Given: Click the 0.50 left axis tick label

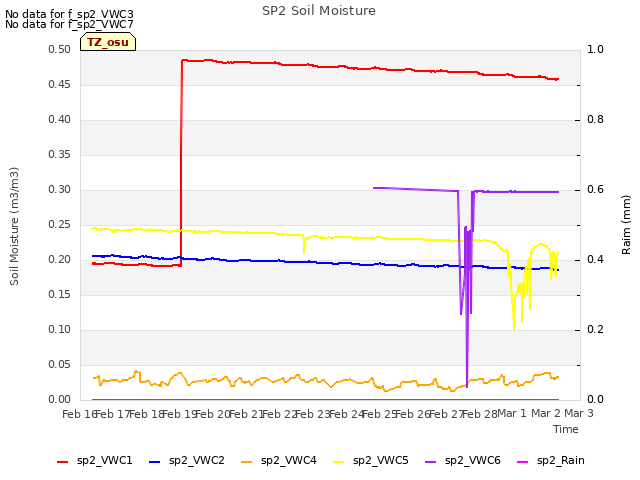Looking at the screenshot, I should click(x=60, y=49).
